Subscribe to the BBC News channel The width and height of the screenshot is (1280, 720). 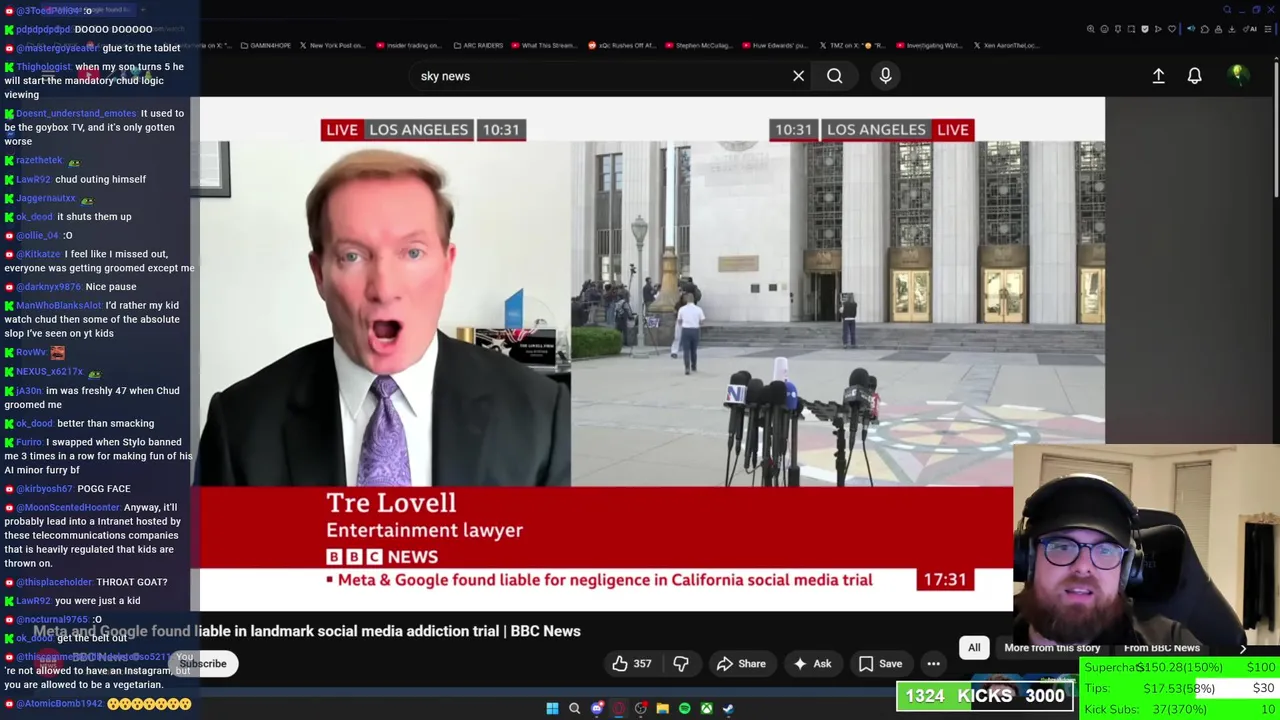(203, 663)
